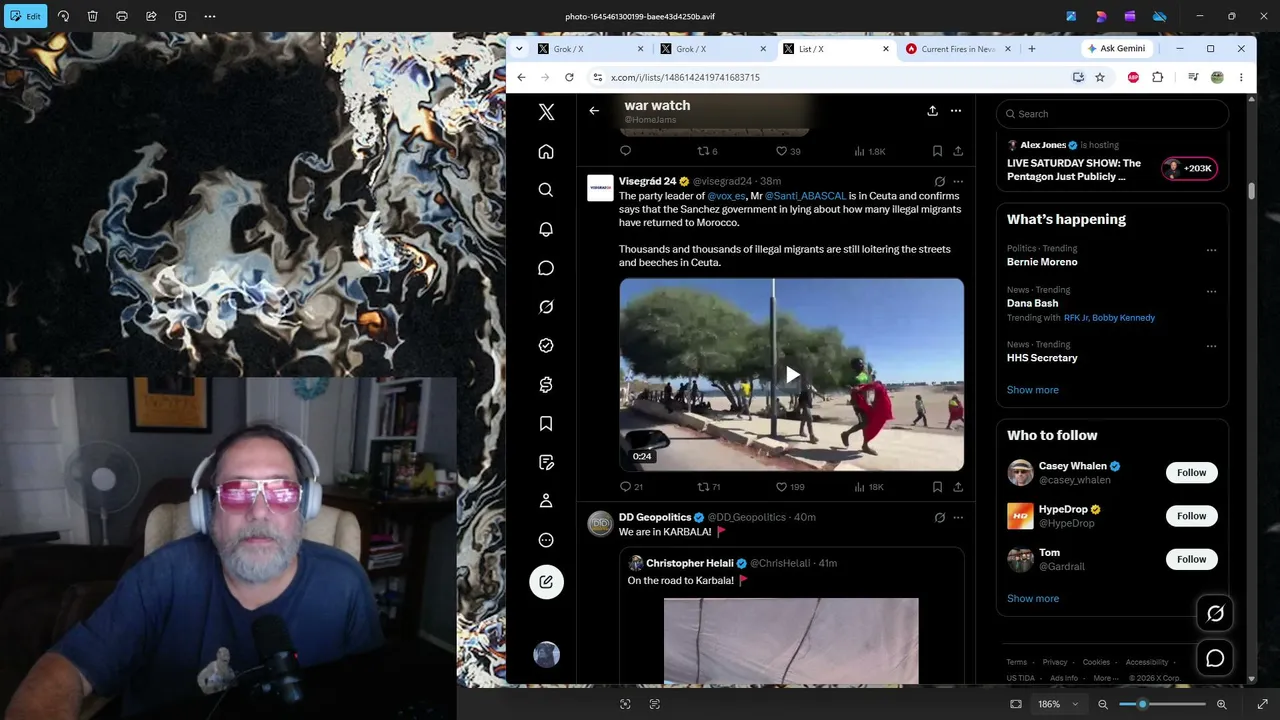Open the @Santi_ABASCAL mention link
Viewport: 1280px width, 720px height.
pos(805,196)
